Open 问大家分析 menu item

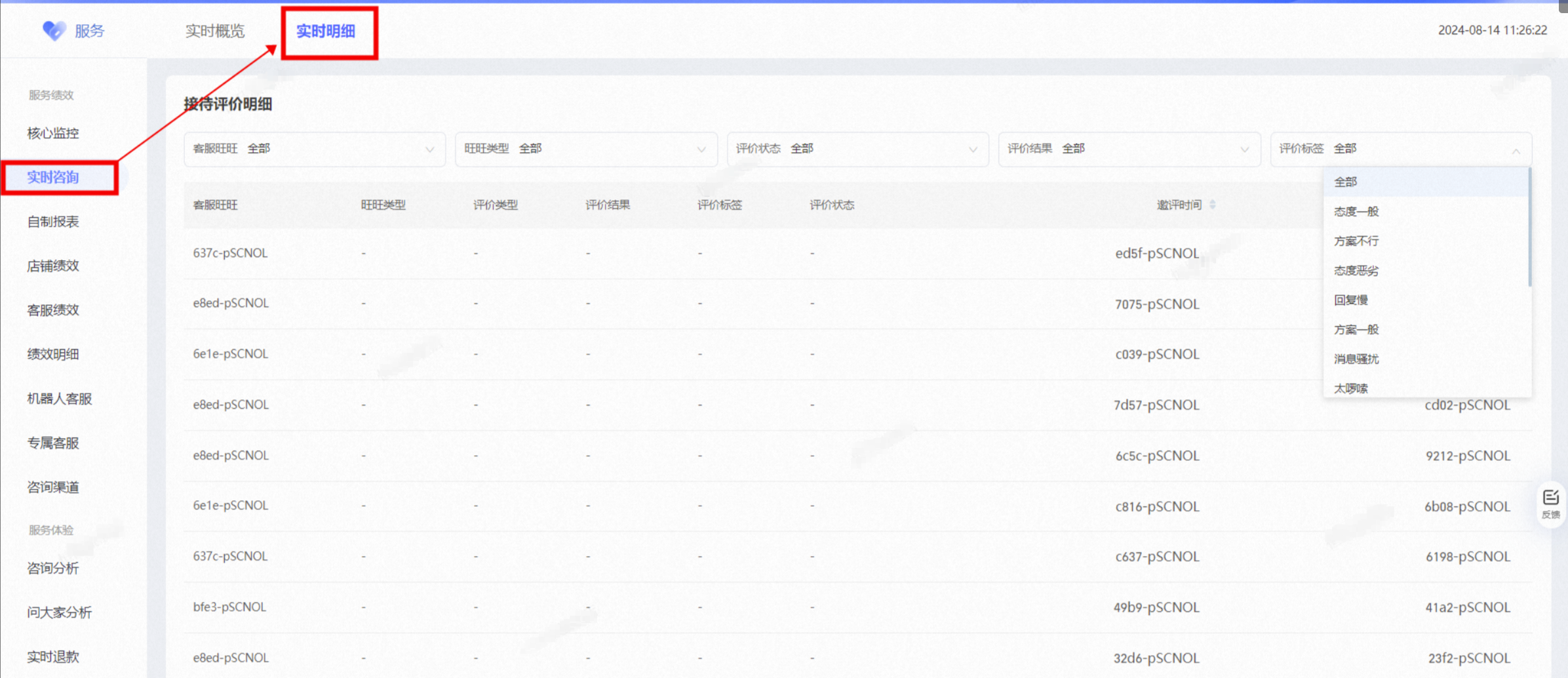point(60,612)
